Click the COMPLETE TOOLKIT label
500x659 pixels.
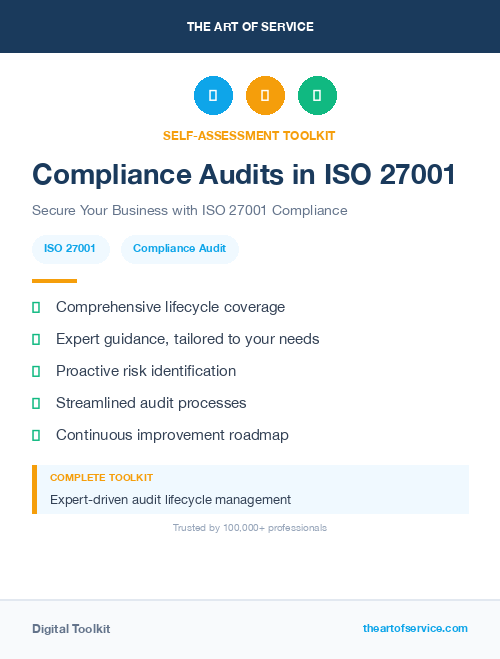click(x=101, y=478)
